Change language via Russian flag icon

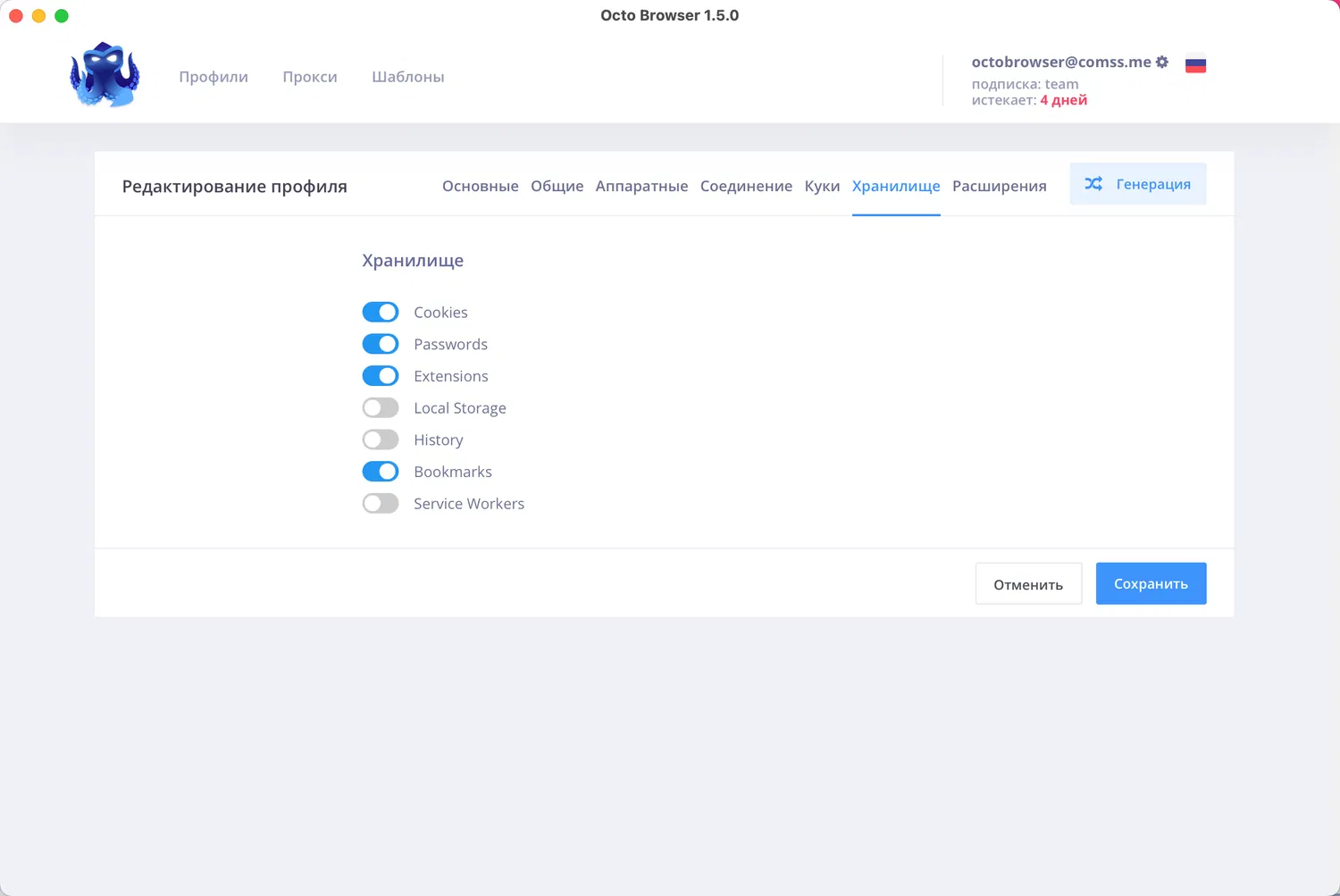[x=1195, y=64]
